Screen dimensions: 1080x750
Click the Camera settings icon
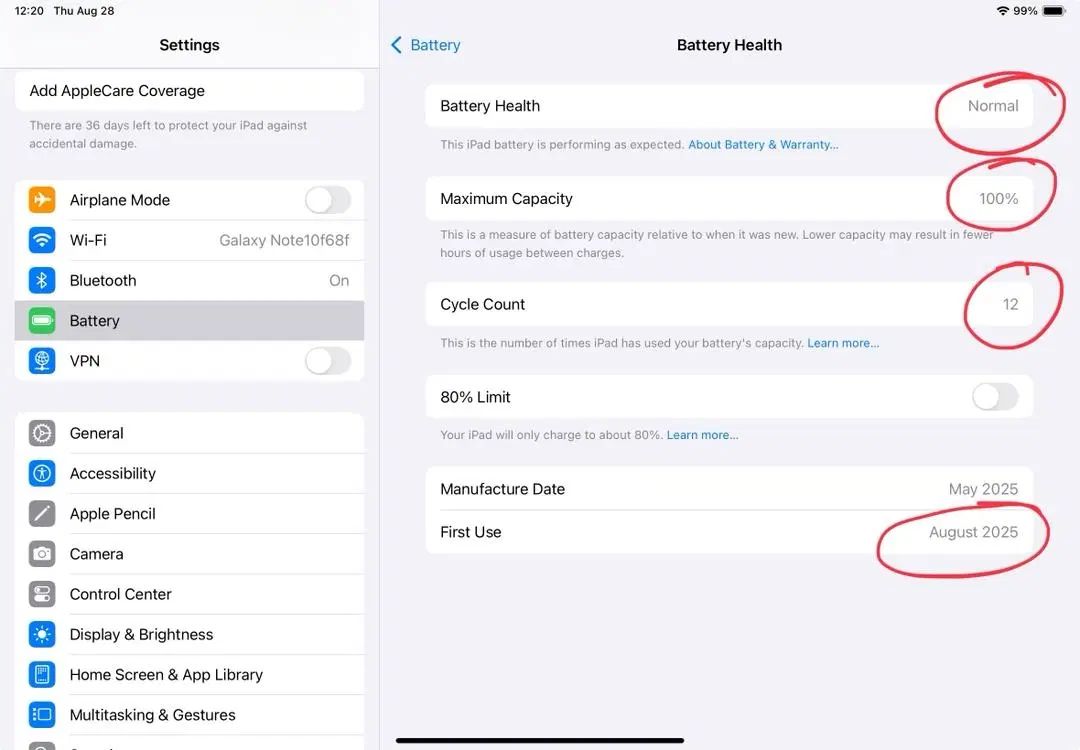point(42,554)
